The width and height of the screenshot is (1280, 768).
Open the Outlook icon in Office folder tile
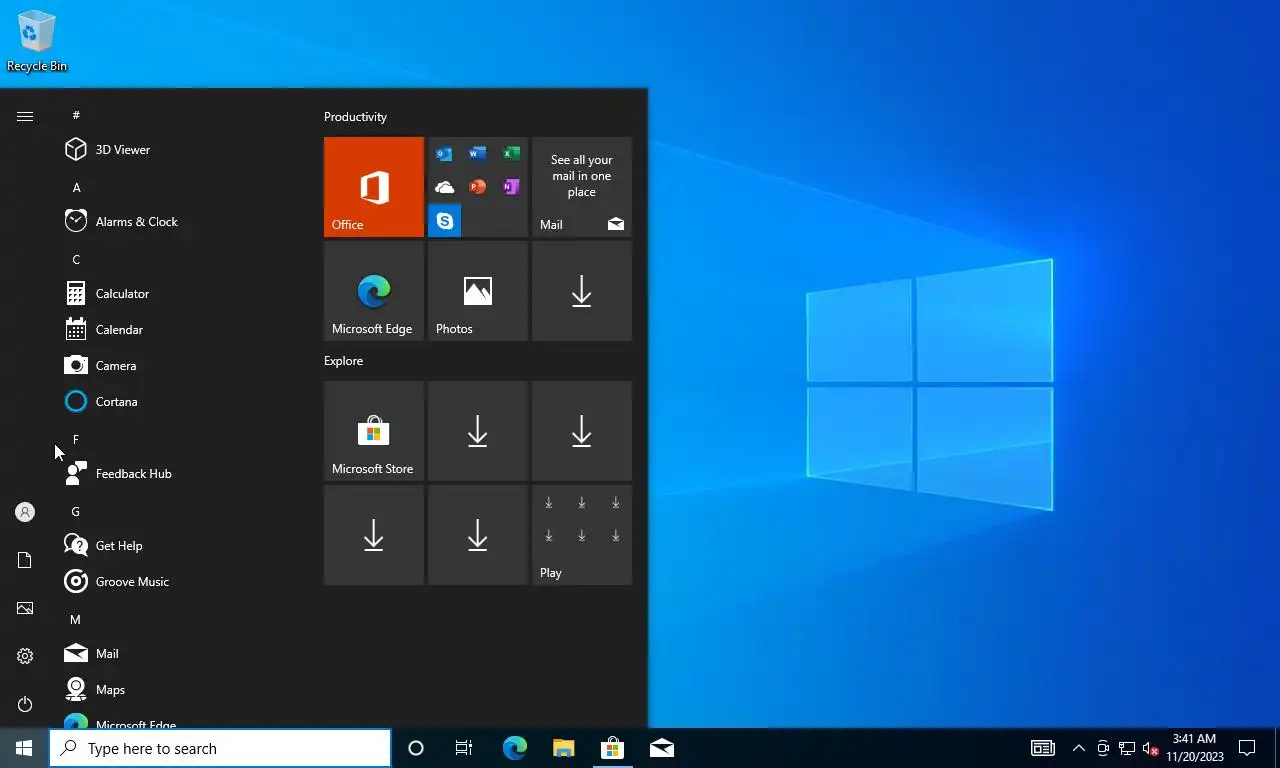point(444,154)
